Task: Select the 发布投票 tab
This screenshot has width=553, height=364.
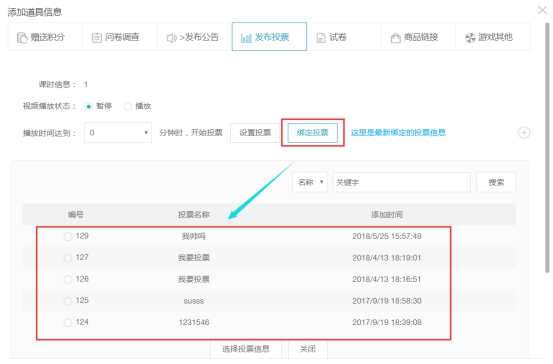Action: pos(269,37)
